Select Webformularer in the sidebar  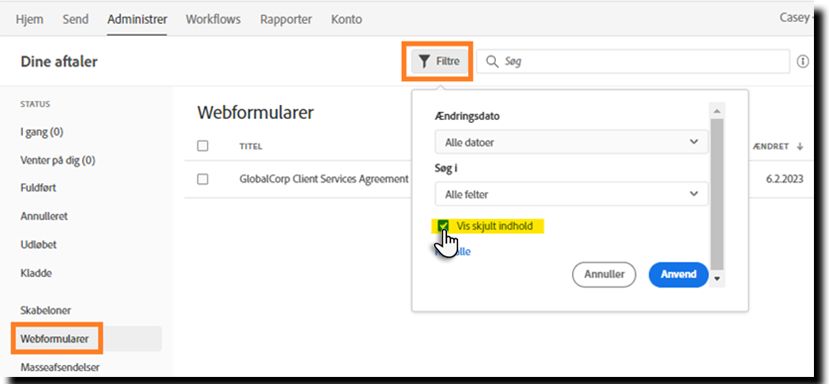coord(54,339)
